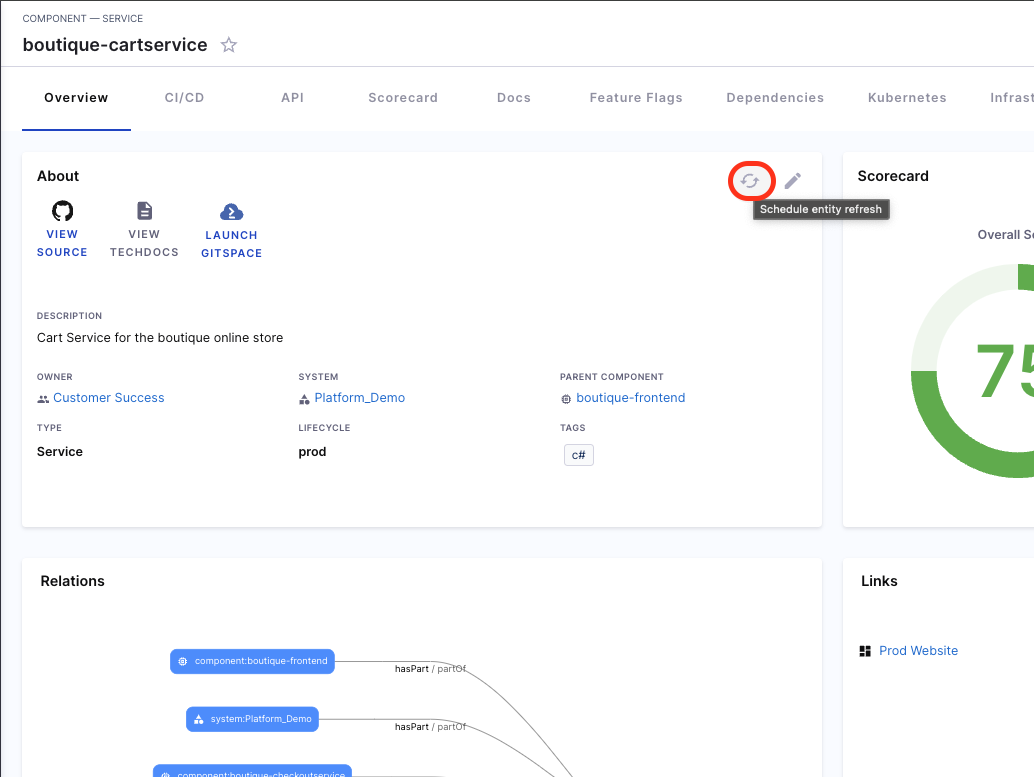Screen dimensions: 1034x777
Task: Select the component:boutique-frontend relation node
Action: point(252,661)
